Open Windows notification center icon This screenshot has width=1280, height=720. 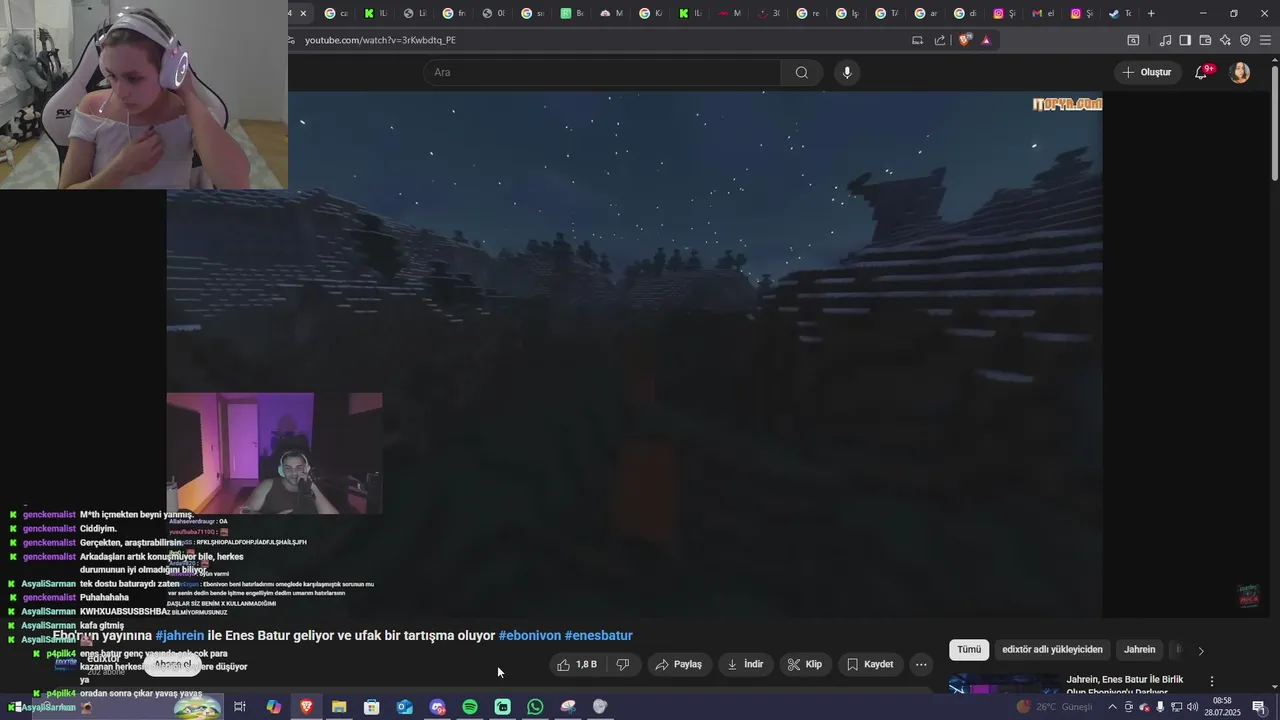click(x=1259, y=707)
